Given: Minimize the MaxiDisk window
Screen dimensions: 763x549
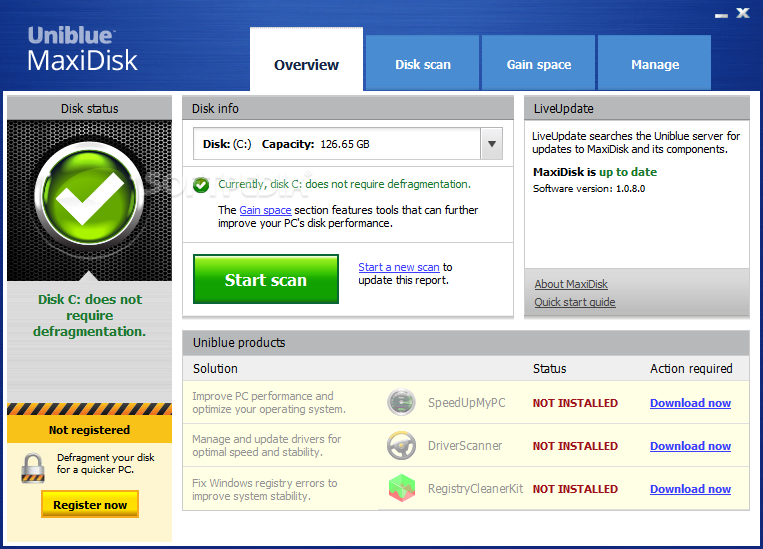Looking at the screenshot, I should 721,15.
